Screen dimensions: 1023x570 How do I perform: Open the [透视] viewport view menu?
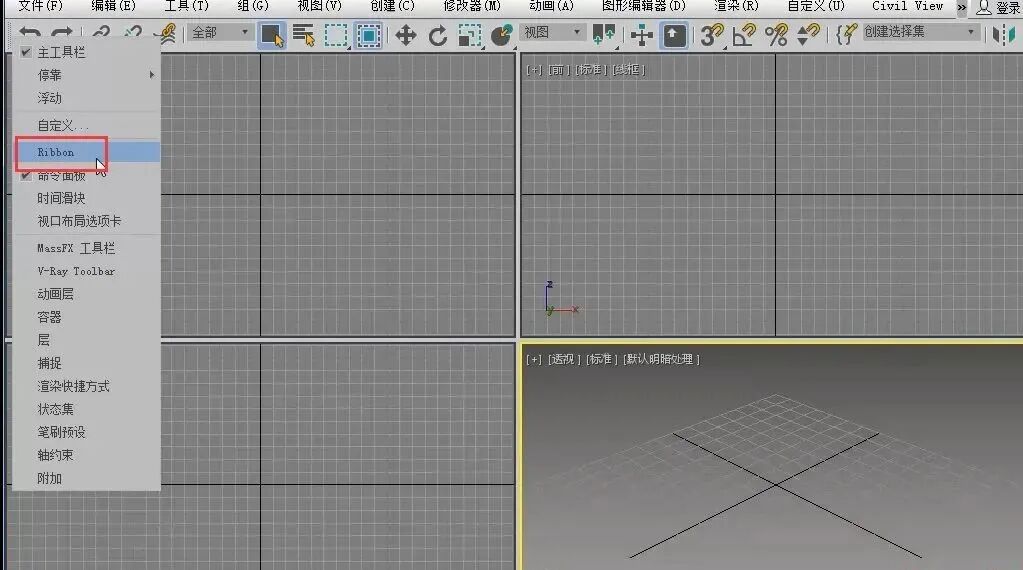pyautogui.click(x=564, y=359)
